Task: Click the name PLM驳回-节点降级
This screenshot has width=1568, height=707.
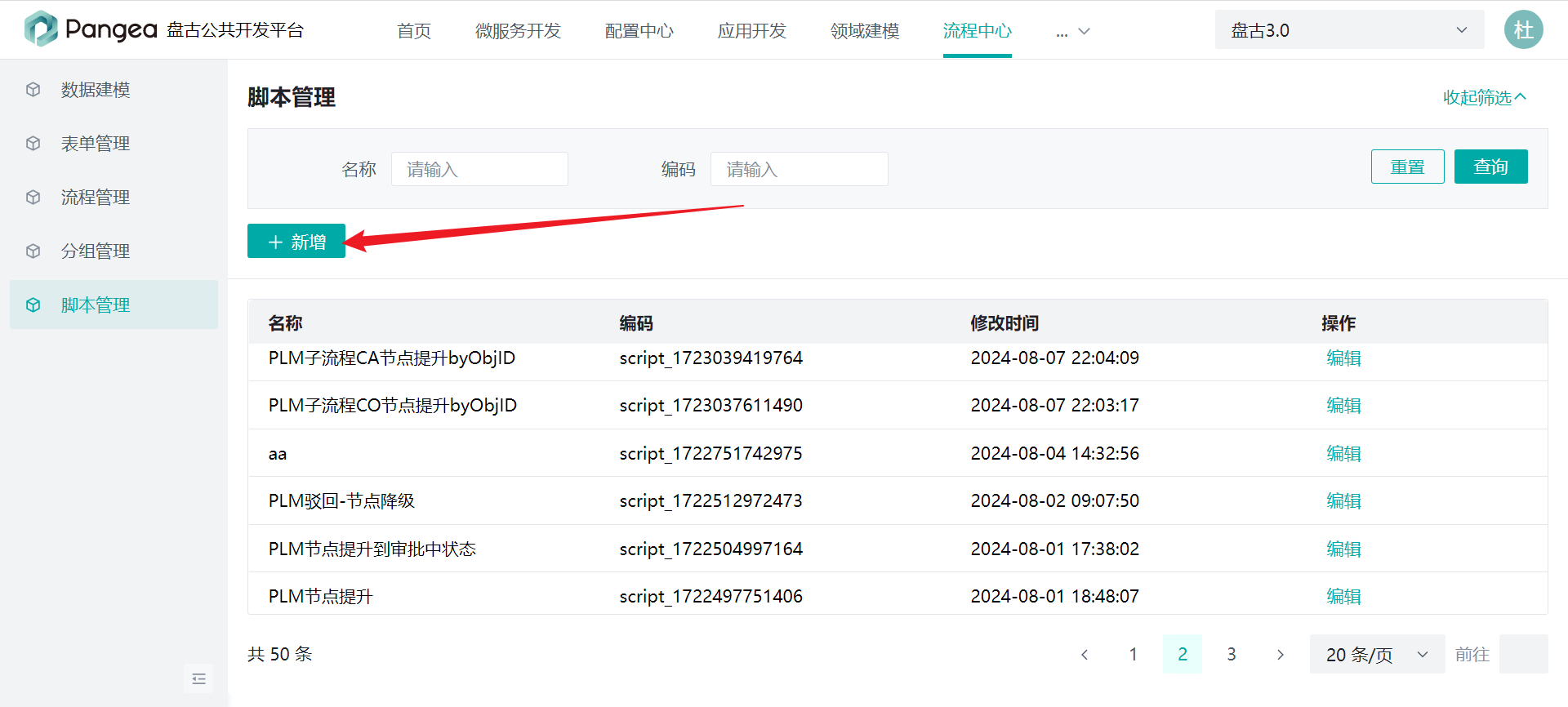Action: pos(341,501)
